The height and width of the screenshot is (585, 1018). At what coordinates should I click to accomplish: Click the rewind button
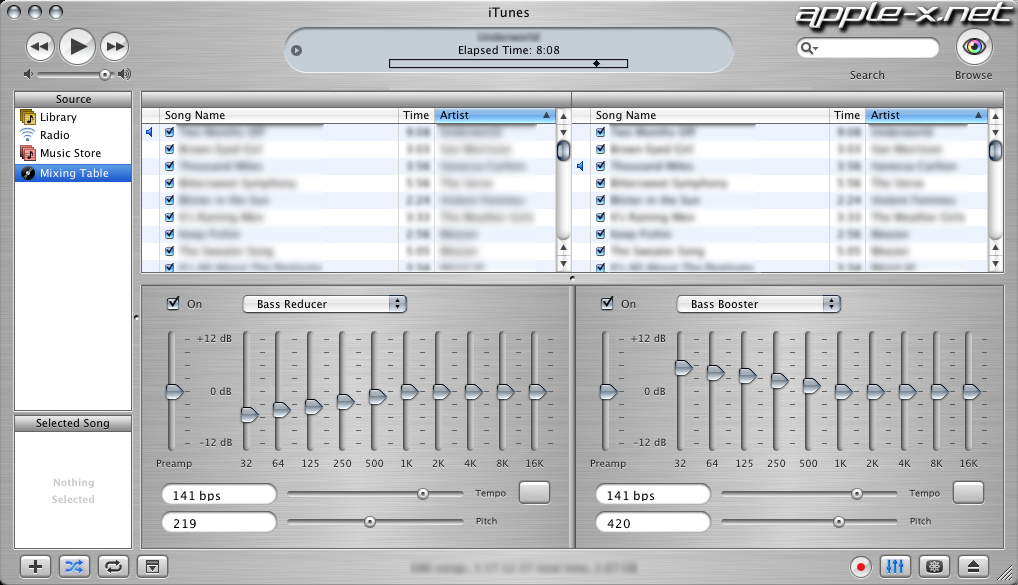point(40,47)
